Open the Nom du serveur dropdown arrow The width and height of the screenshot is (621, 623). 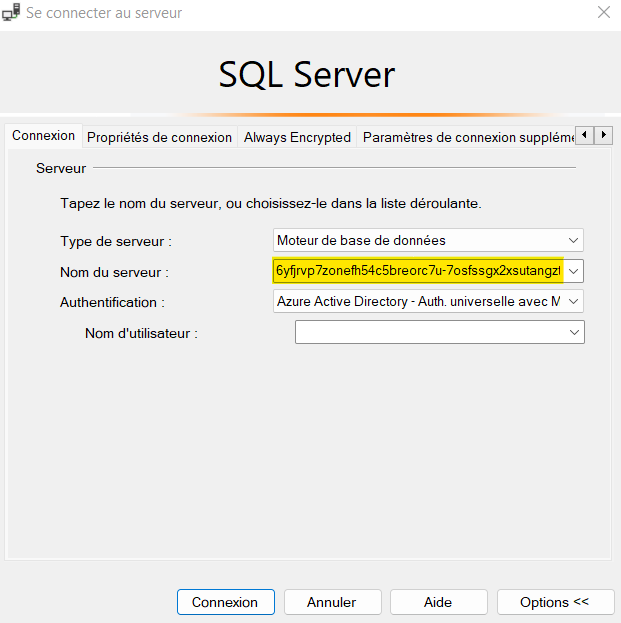click(573, 271)
